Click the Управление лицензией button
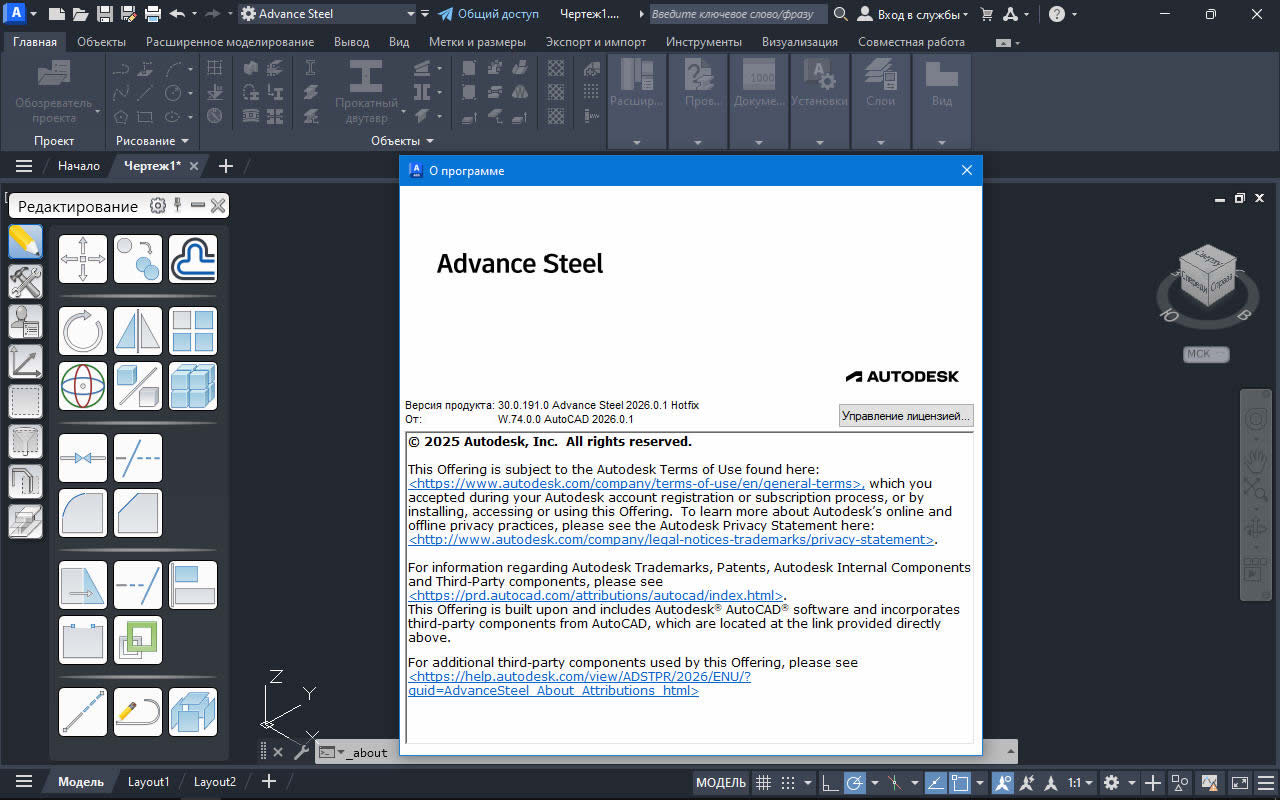Viewport: 1280px width, 800px height. pos(906,415)
